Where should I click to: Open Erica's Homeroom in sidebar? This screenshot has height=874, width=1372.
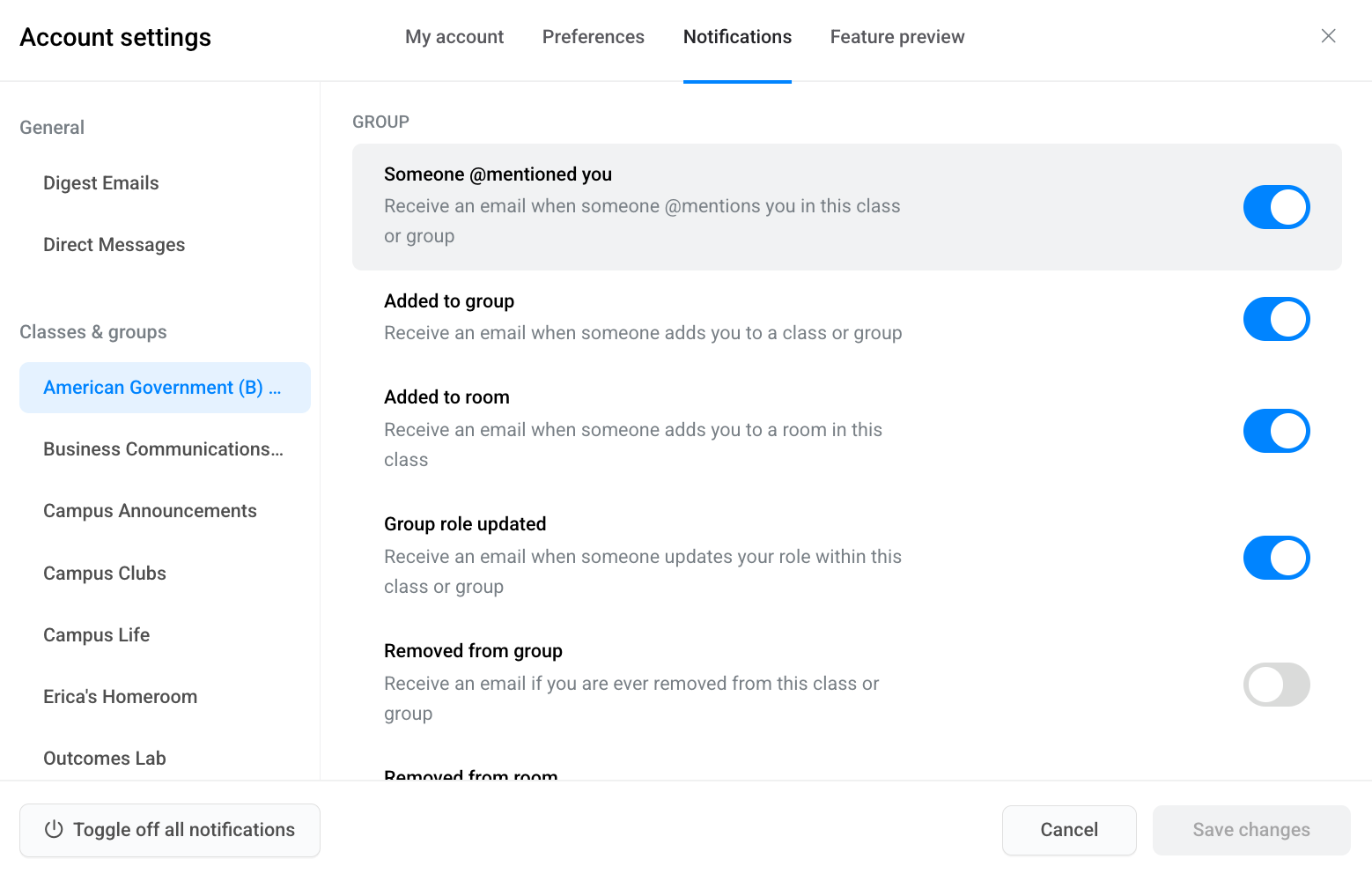pyautogui.click(x=121, y=697)
